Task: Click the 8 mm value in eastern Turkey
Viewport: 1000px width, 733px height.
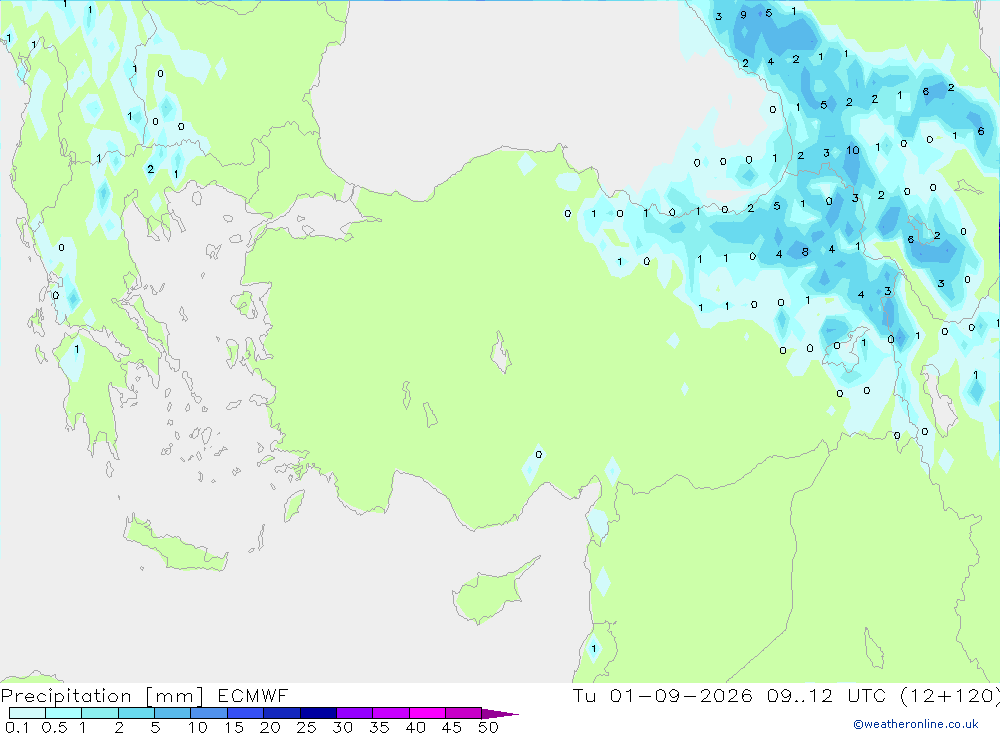Action: tap(805, 252)
